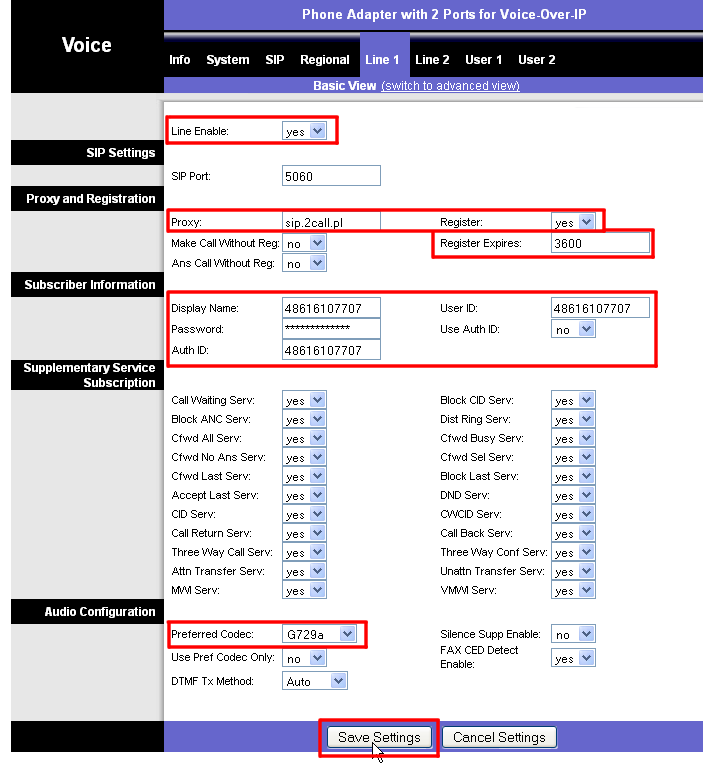Click the User ID field

(600, 308)
